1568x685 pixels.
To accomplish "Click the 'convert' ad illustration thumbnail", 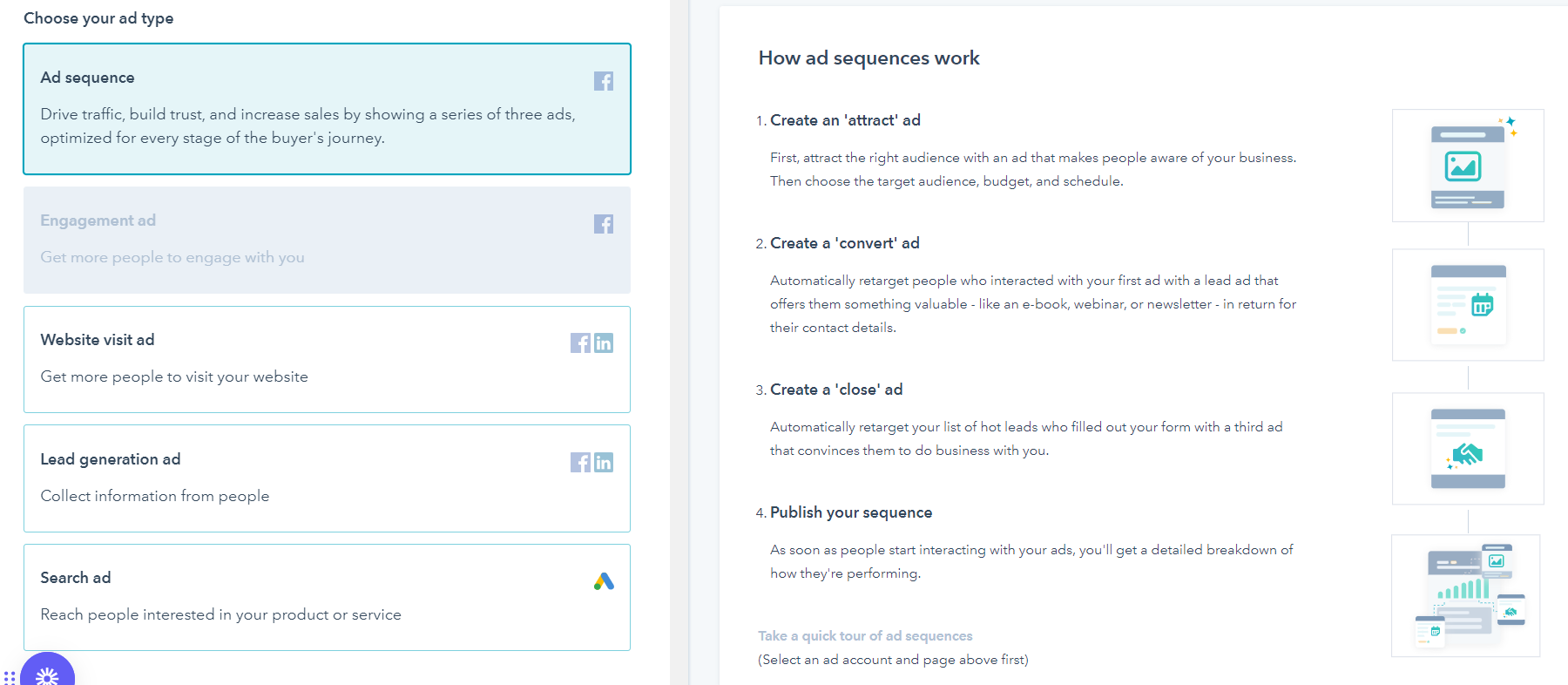I will click(1468, 305).
